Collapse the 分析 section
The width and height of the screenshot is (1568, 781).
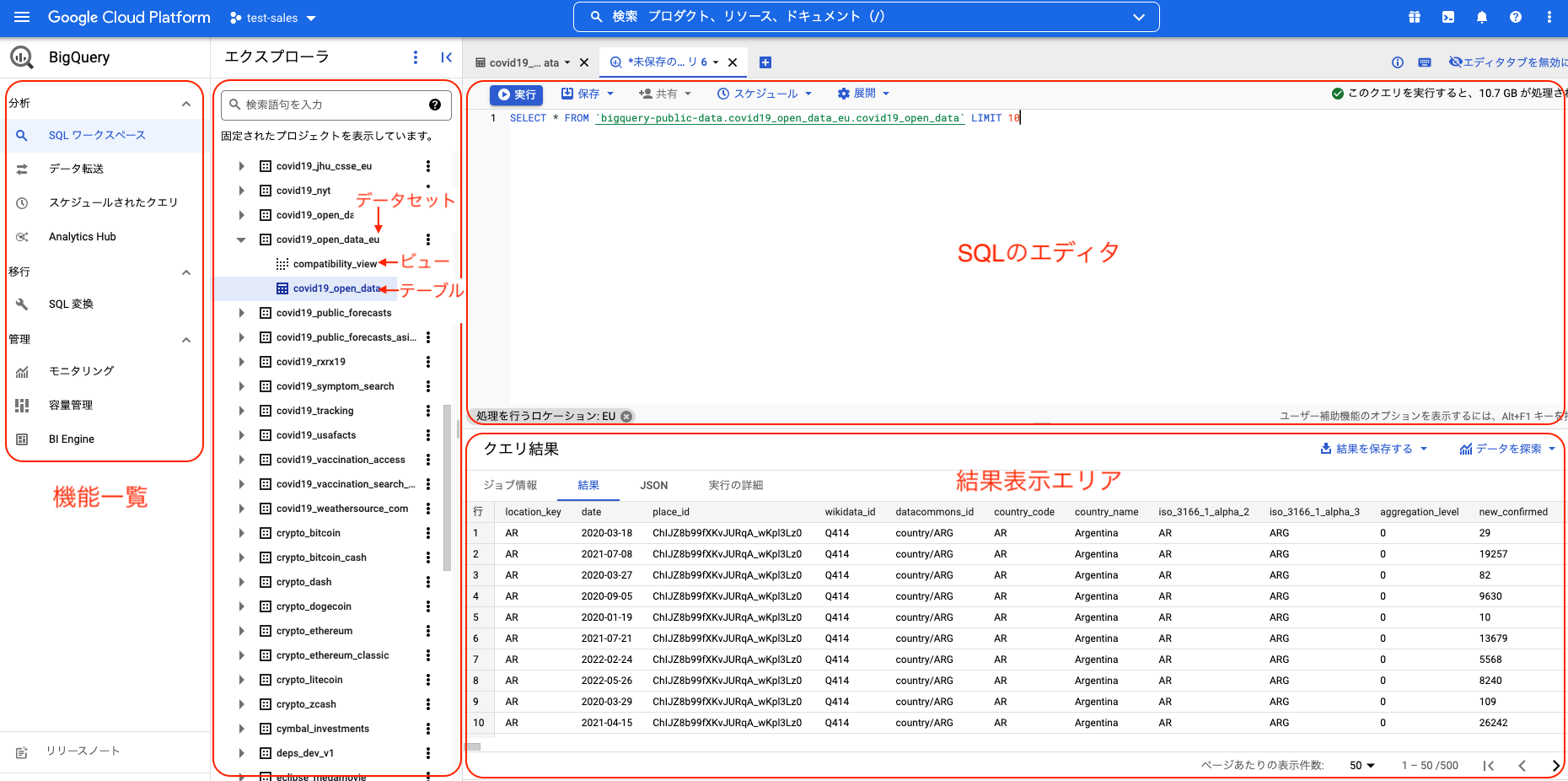pos(186,104)
